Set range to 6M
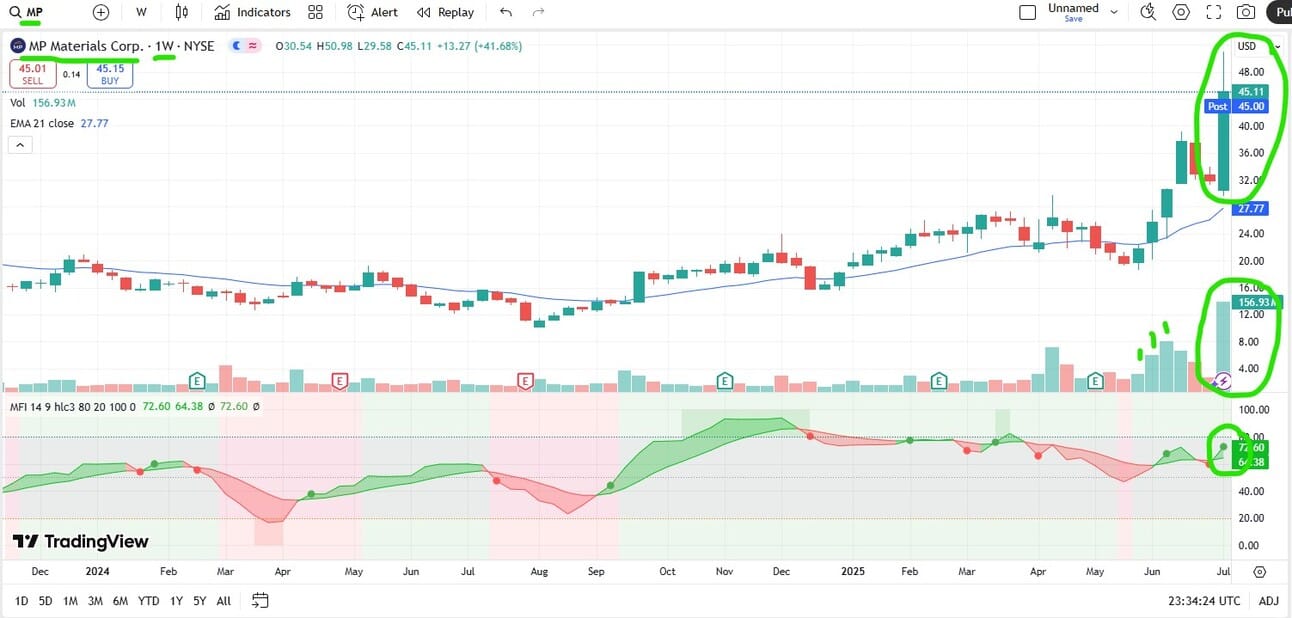 (120, 601)
